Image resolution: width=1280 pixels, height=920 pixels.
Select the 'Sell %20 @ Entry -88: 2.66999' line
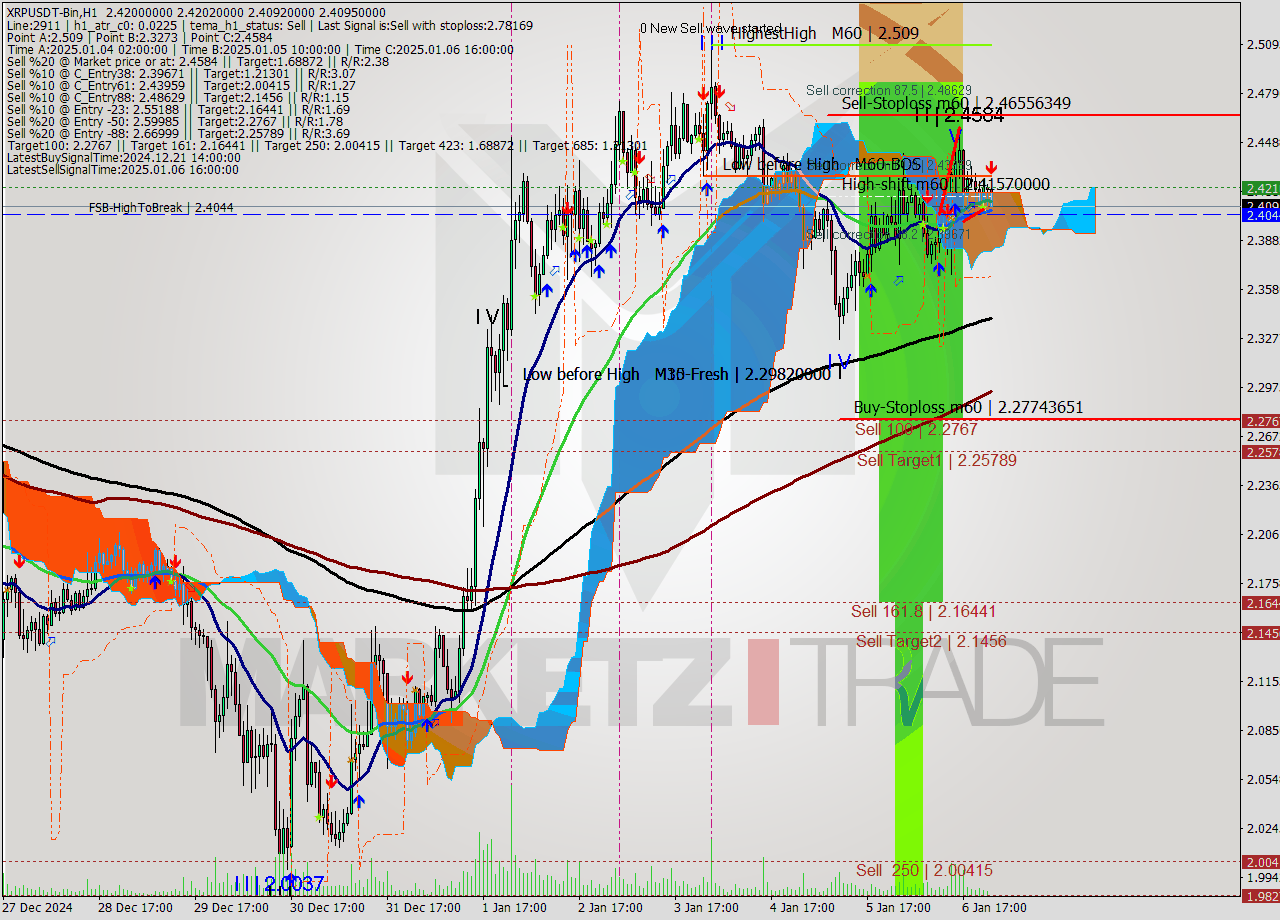pos(178,134)
